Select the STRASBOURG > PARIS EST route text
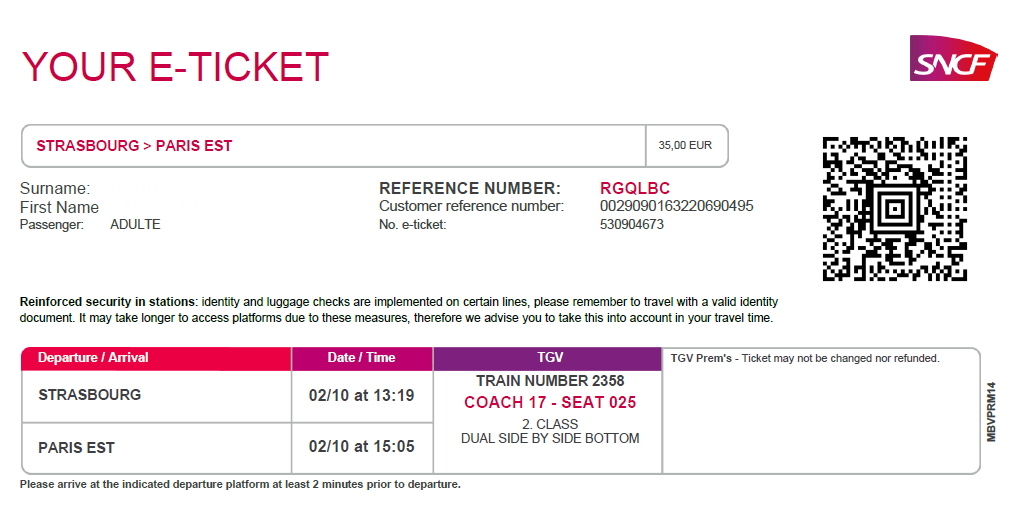Screen dimensions: 1015x506 point(134,146)
